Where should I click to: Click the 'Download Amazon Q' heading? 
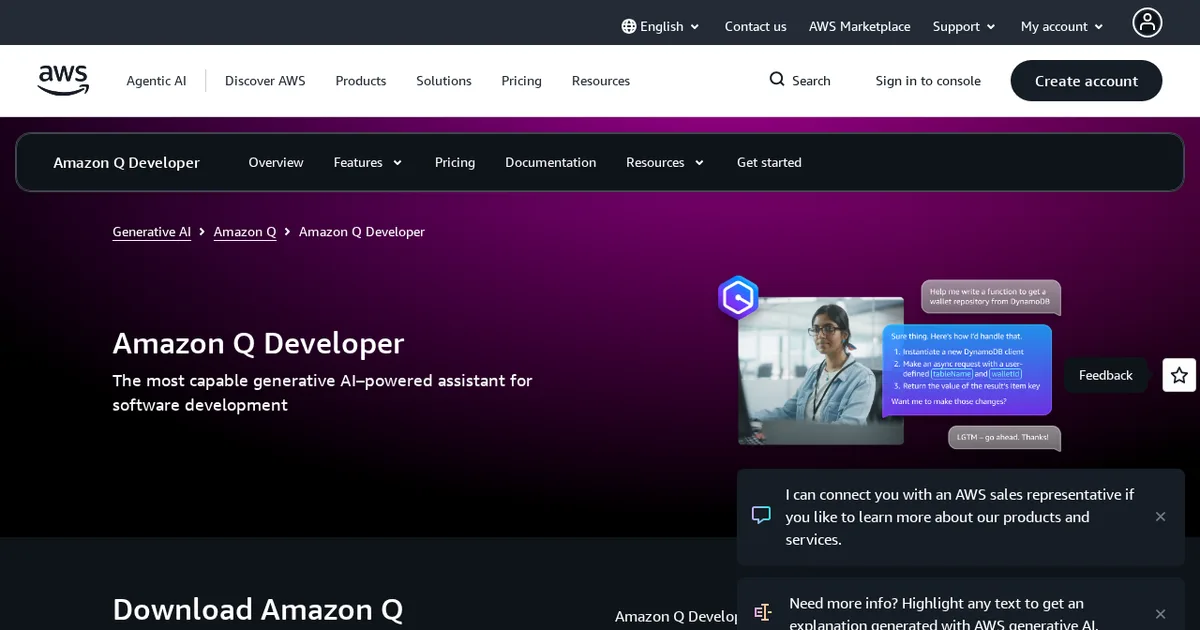[x=258, y=609]
